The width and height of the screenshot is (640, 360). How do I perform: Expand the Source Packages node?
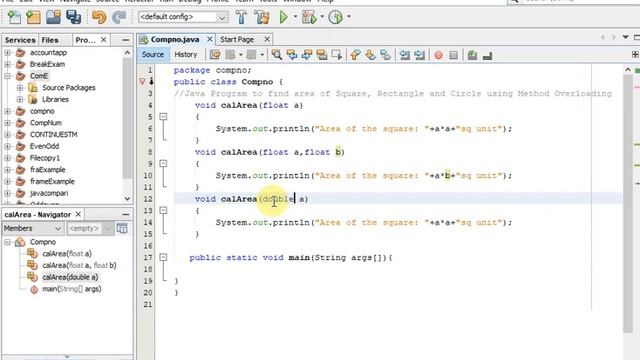20,88
